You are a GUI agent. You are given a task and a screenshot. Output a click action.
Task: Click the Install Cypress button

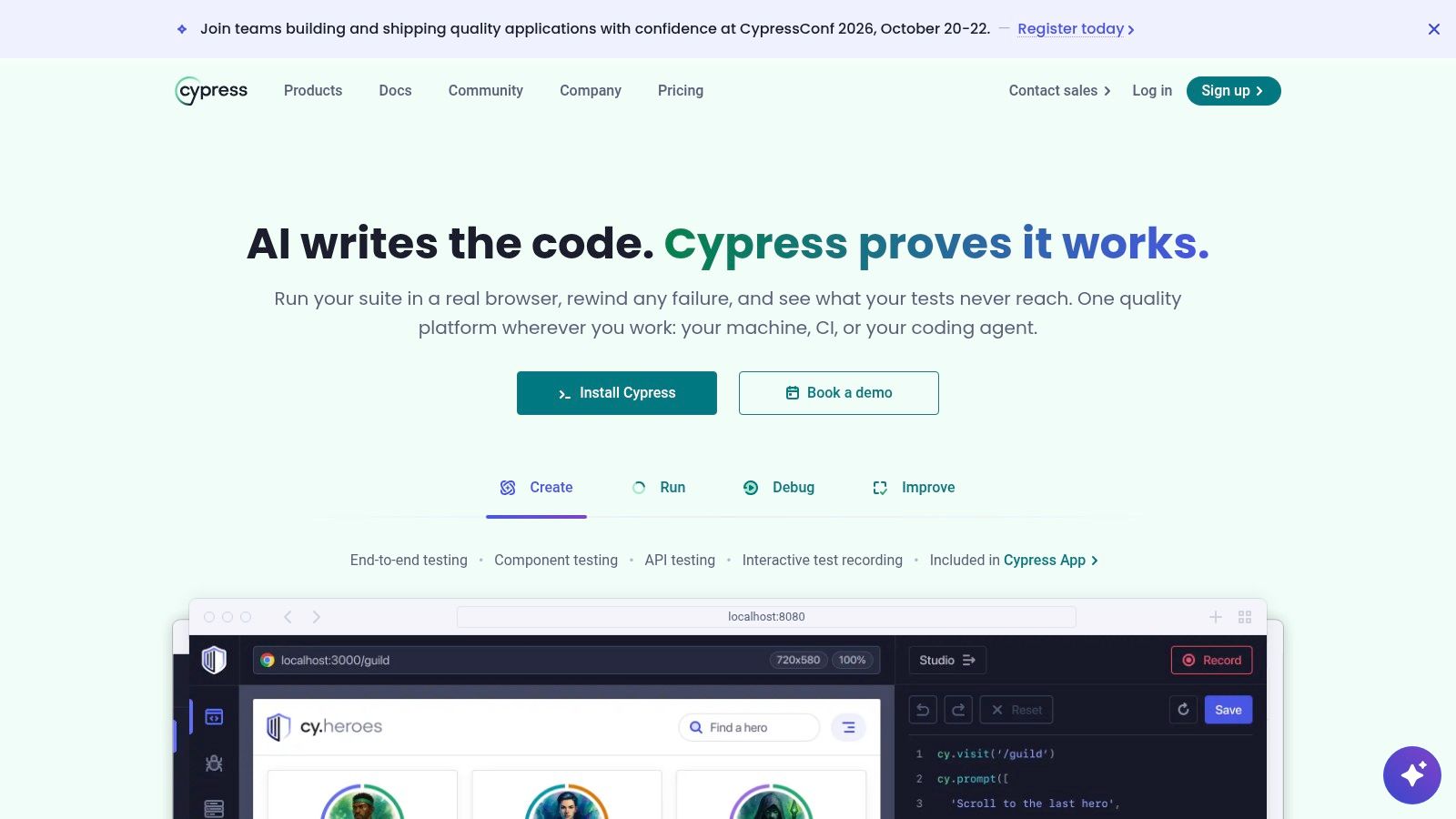click(x=617, y=393)
